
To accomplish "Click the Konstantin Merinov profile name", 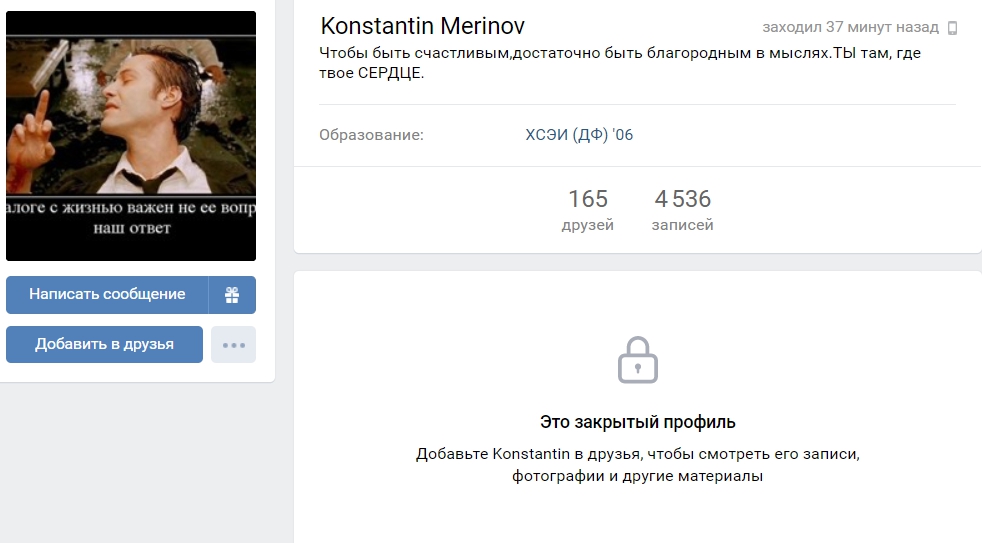I will click(423, 26).
